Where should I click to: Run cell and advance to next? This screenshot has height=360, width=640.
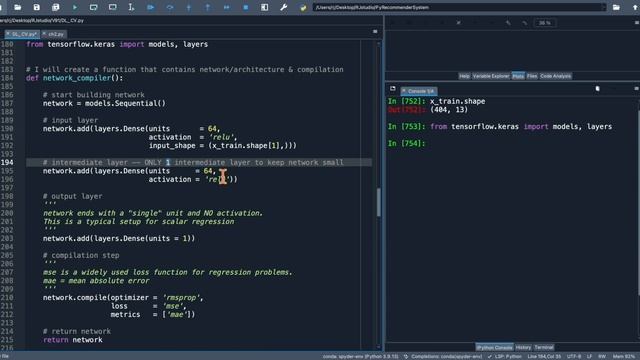pos(113,7)
